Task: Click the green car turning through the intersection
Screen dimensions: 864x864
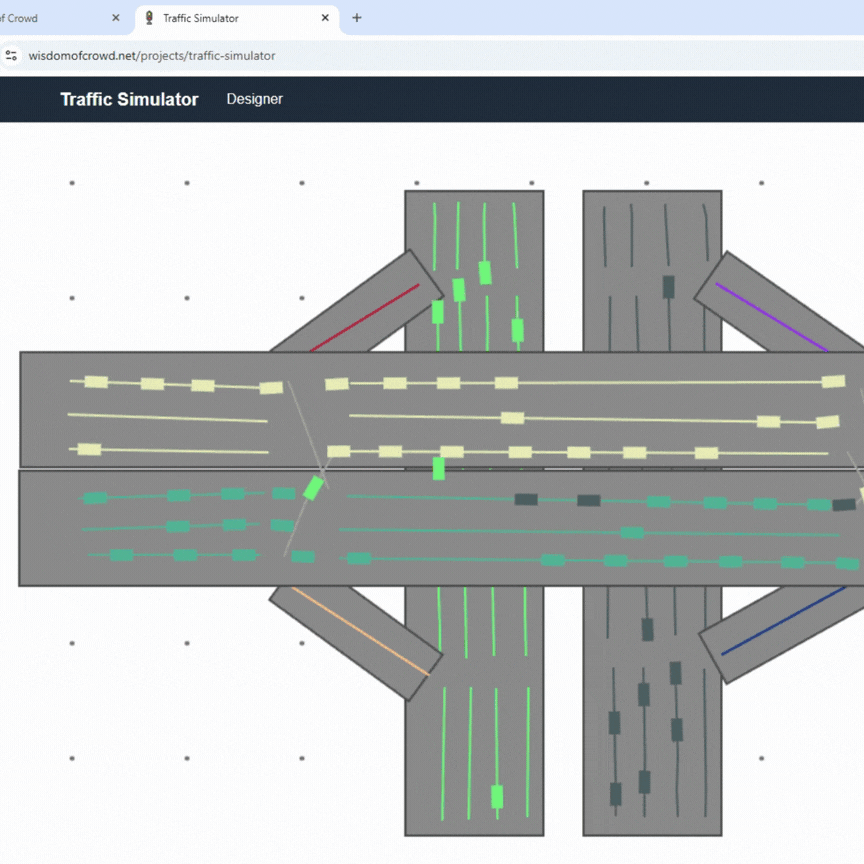Action: 313,487
